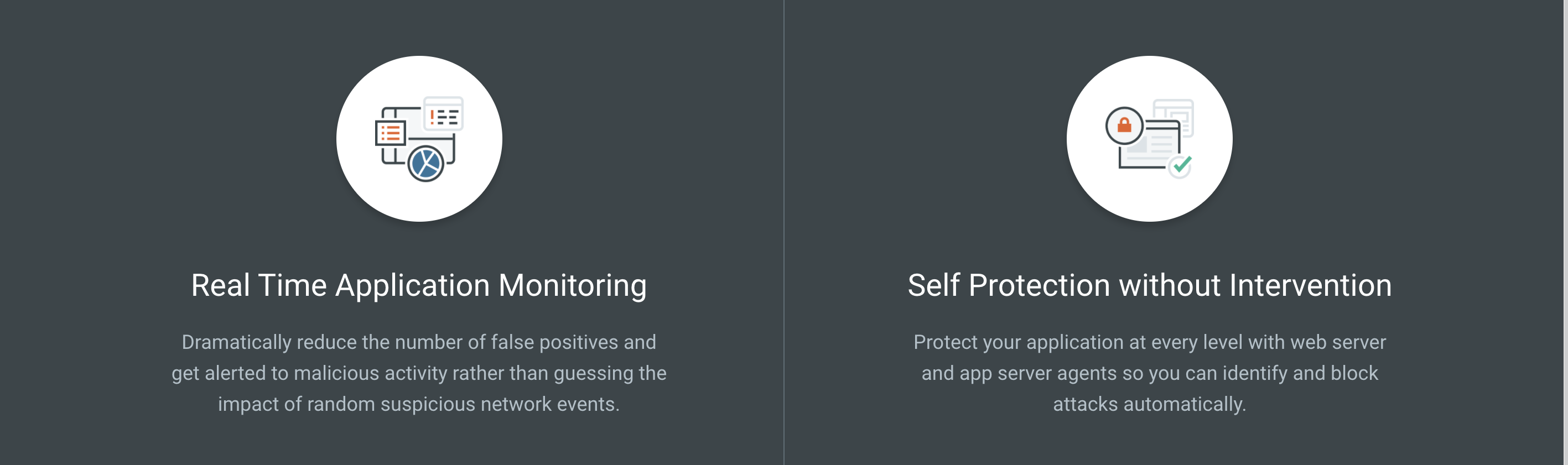Click the "Protect your application at every level" line
The height and width of the screenshot is (465, 1568).
coord(1149,342)
